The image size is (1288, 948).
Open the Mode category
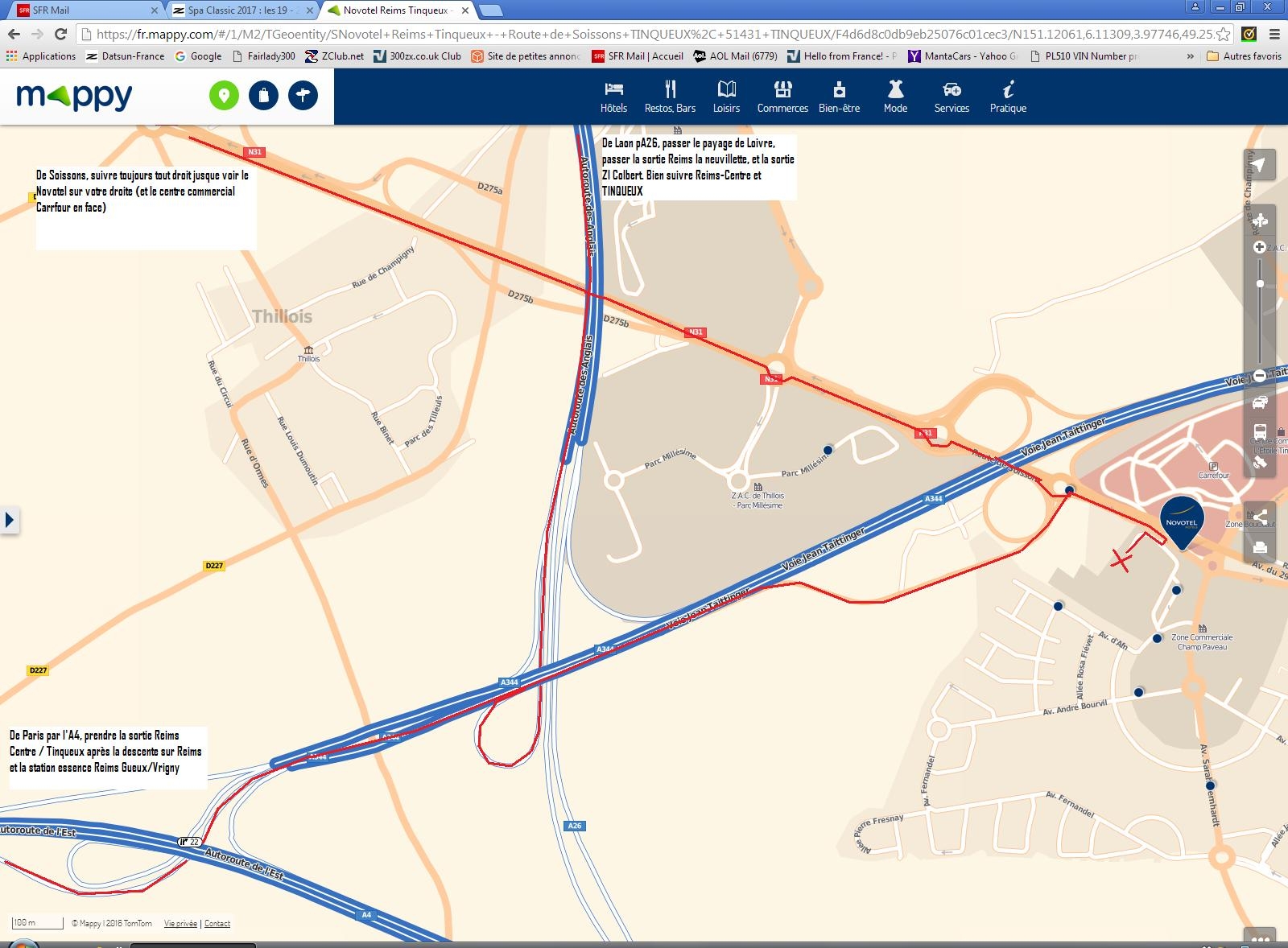pos(895,97)
